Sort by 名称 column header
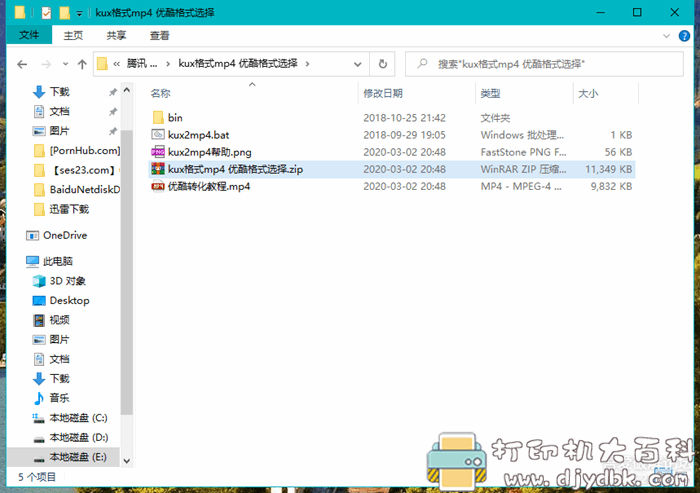Viewport: 700px width, 493px height. (x=161, y=93)
